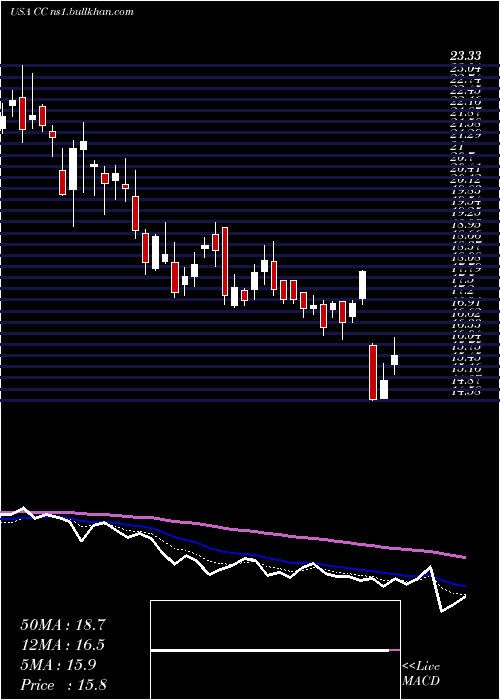Image resolution: width=500 pixels, height=700 pixels.
Task: Click the blue 12MA line
Action: click(x=232, y=552)
